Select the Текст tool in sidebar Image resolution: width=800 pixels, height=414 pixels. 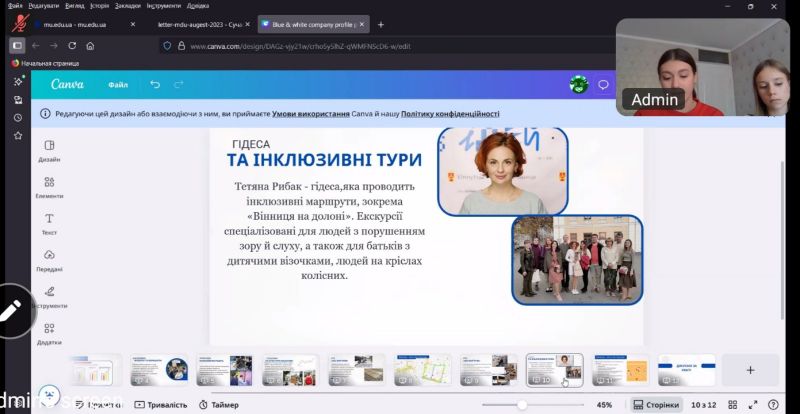point(49,222)
